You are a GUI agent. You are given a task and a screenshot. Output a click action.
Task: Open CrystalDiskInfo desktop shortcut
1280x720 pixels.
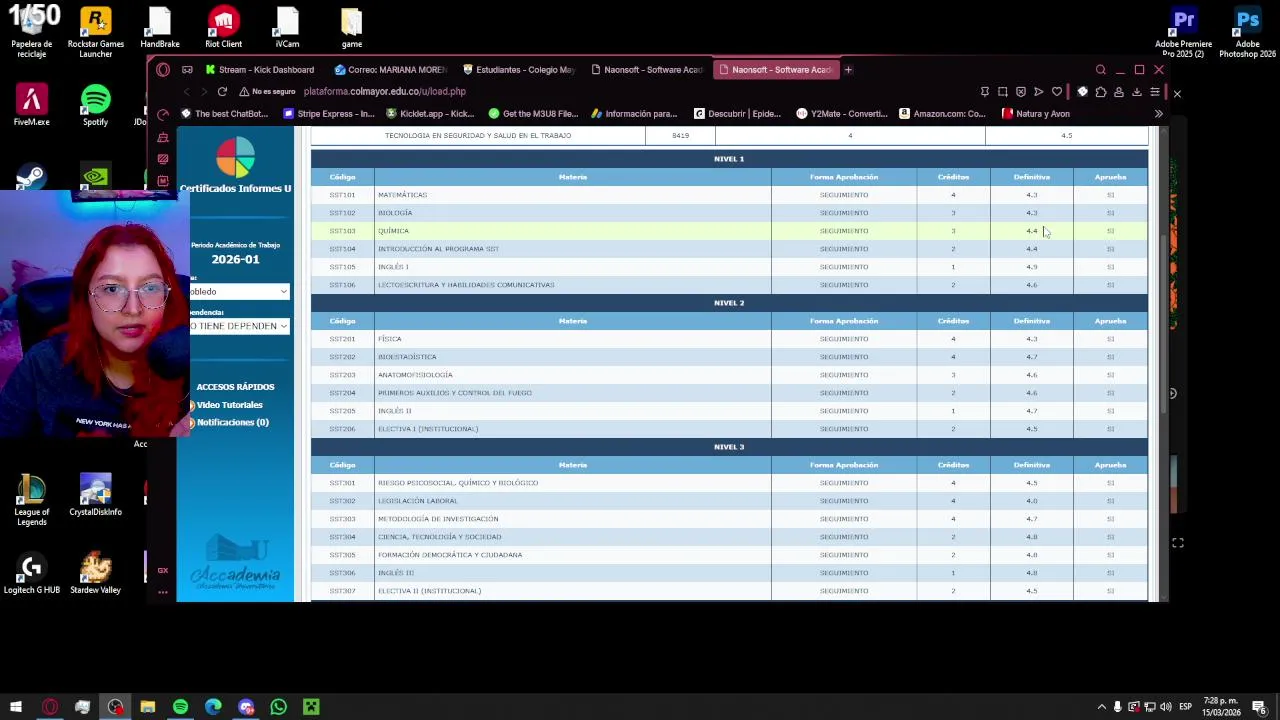tap(95, 496)
